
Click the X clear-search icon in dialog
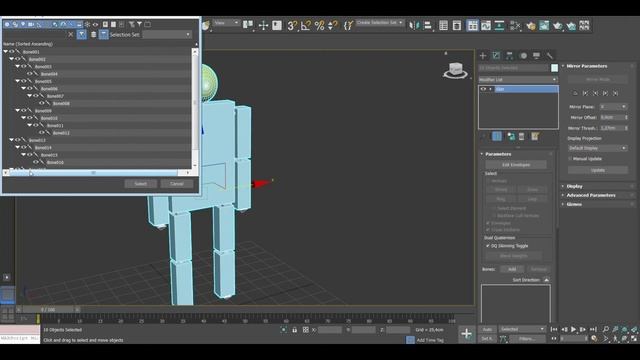click(70, 35)
